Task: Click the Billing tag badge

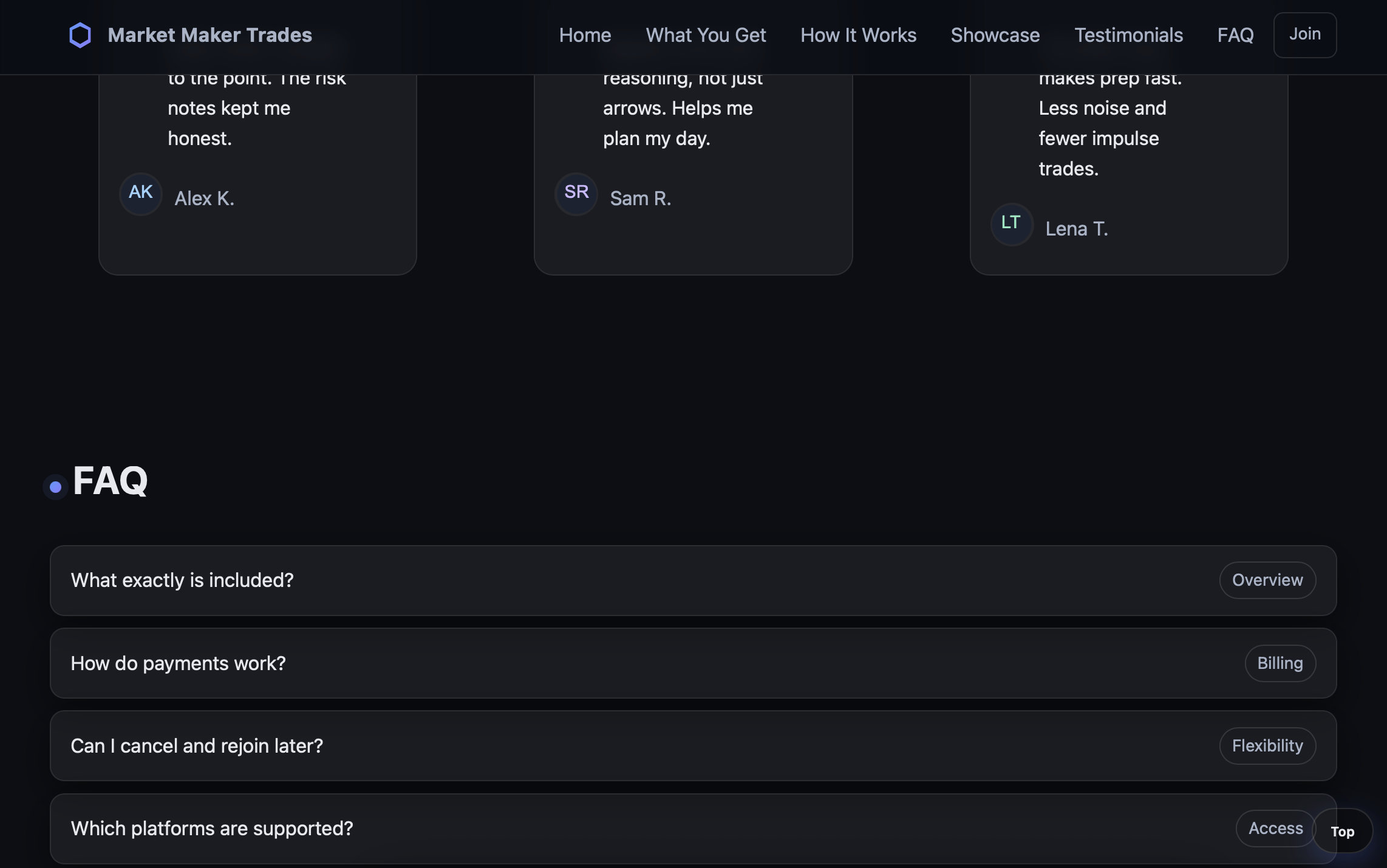Action: click(1280, 663)
